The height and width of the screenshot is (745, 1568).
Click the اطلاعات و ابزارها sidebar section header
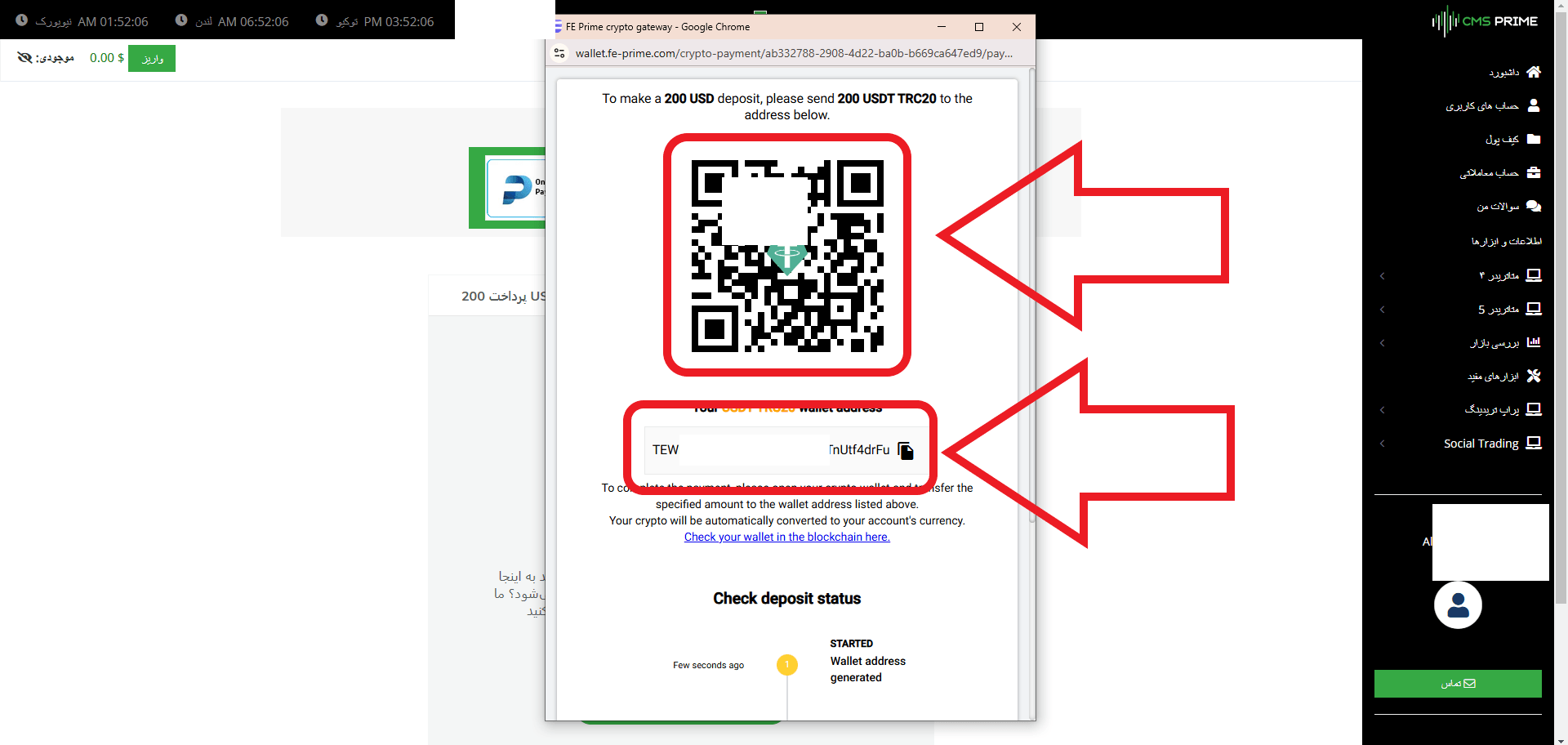coord(1507,241)
